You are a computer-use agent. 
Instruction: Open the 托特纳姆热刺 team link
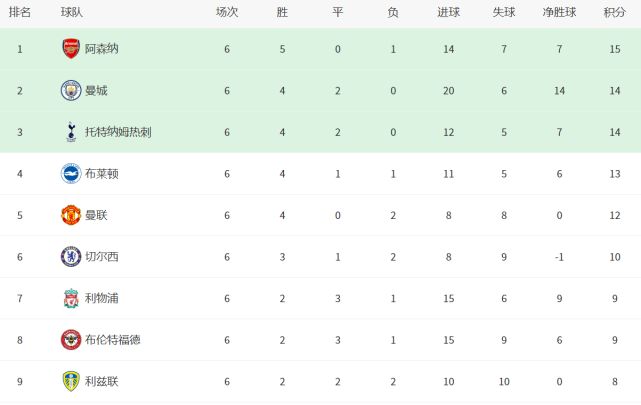coord(118,132)
